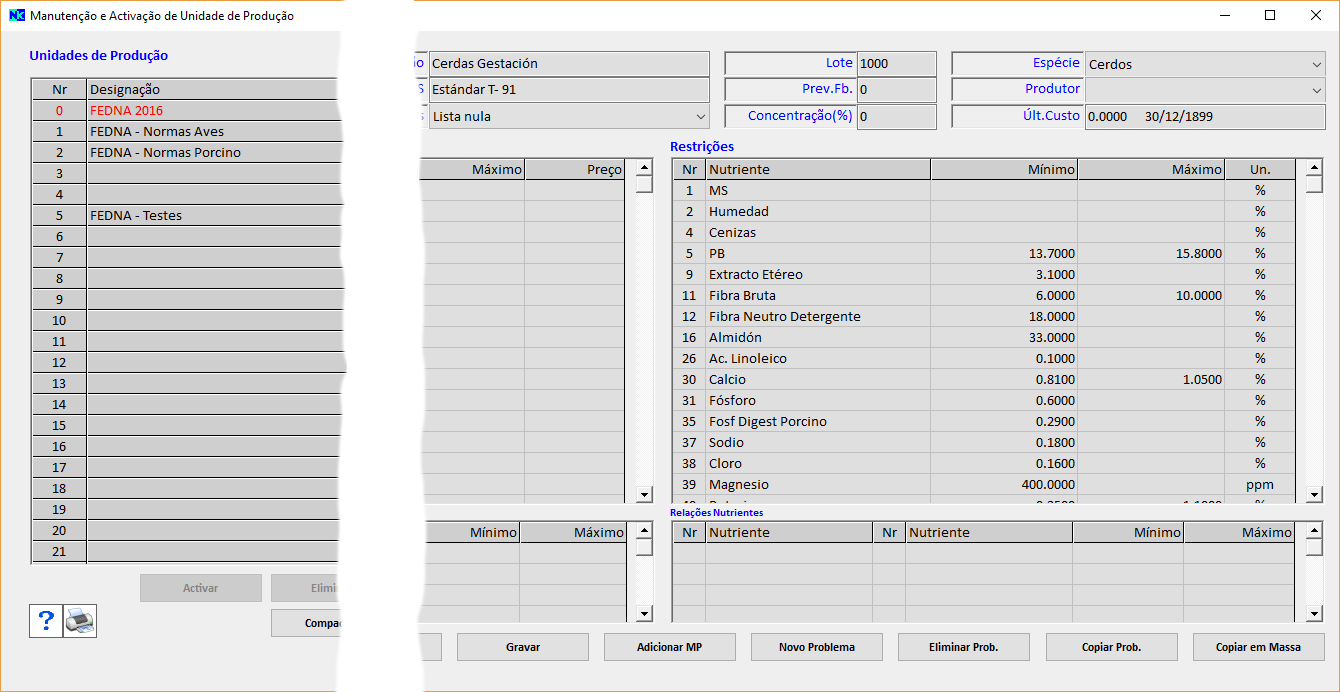Click the application icon in title bar
This screenshot has height=692, width=1340.
(x=16, y=16)
